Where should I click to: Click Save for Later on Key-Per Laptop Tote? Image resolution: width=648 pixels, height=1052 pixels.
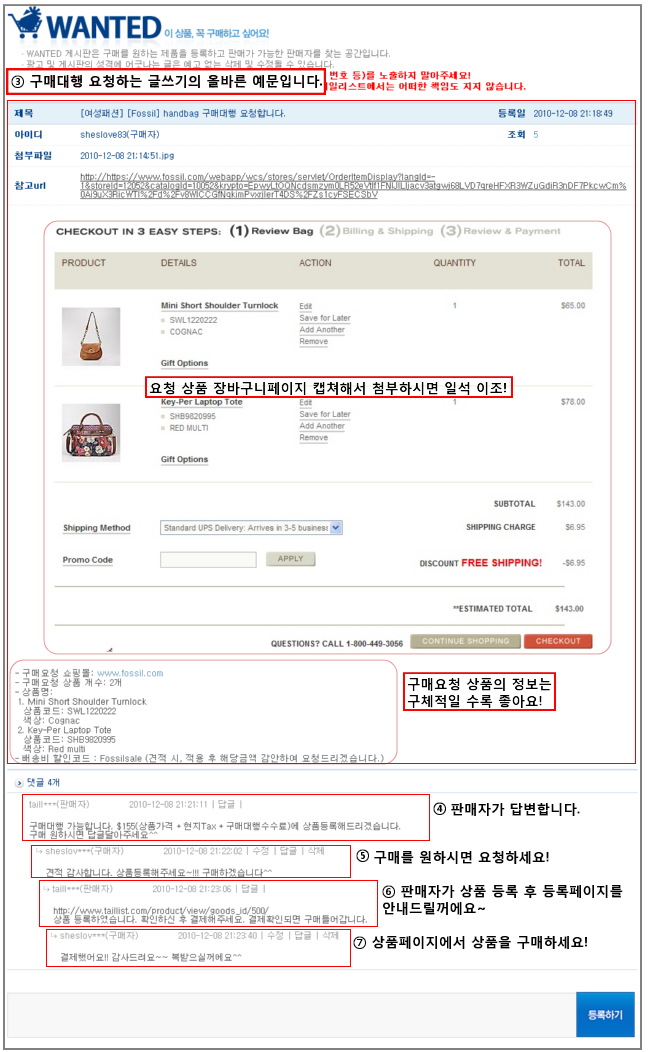325,415
